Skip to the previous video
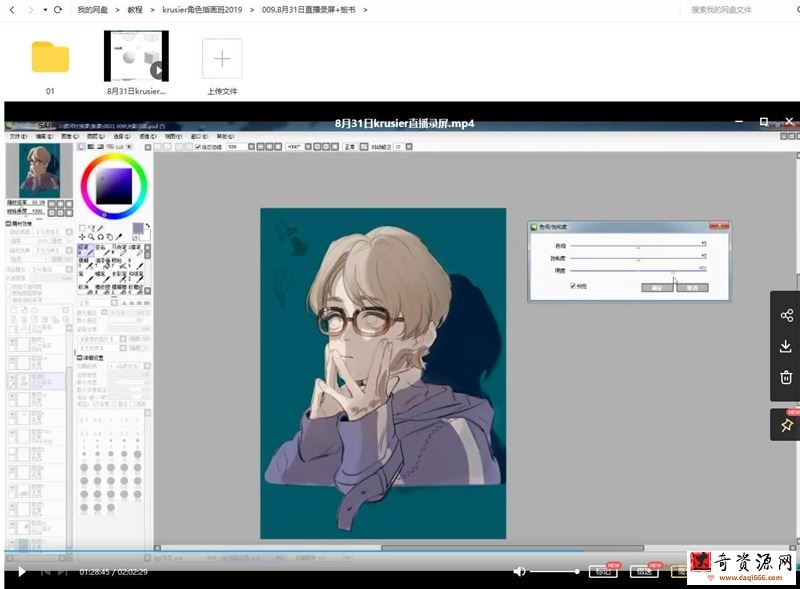800x589 pixels. coord(45,572)
